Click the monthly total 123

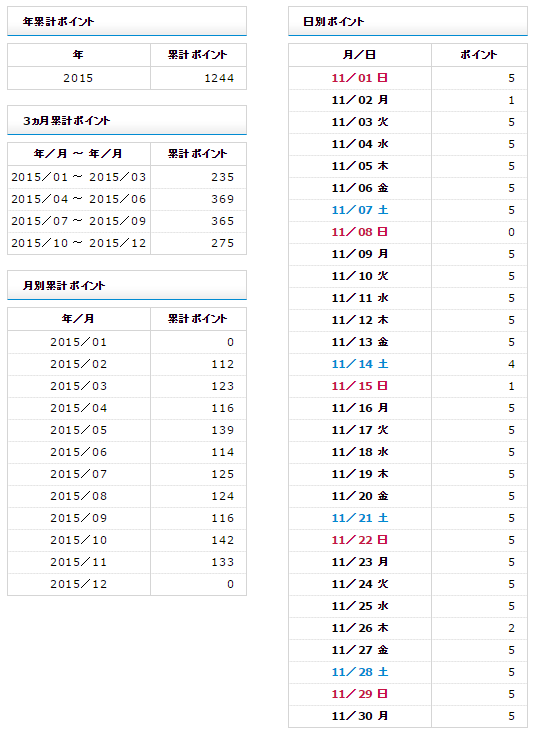point(223,386)
